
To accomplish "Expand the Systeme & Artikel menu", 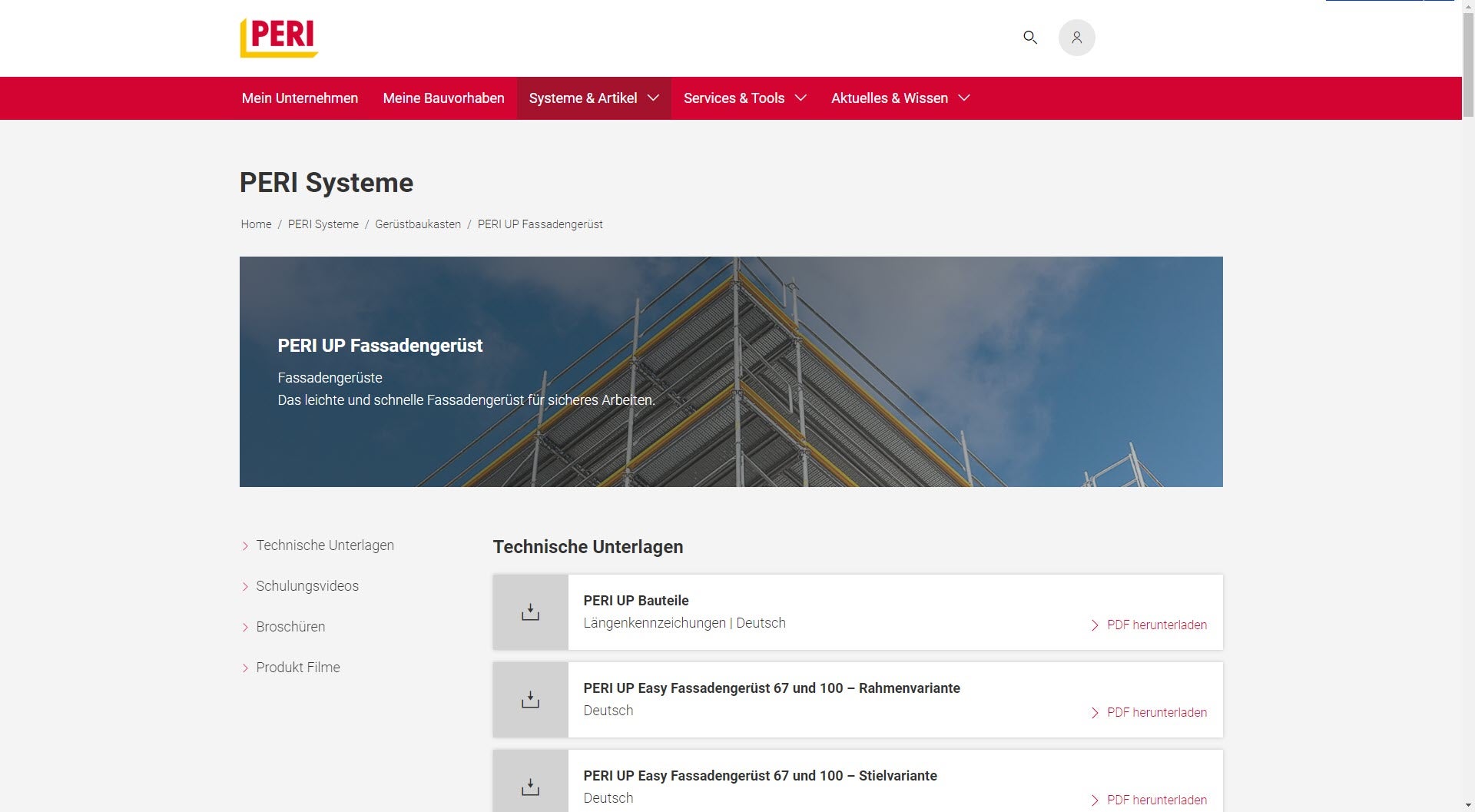I will 593,98.
